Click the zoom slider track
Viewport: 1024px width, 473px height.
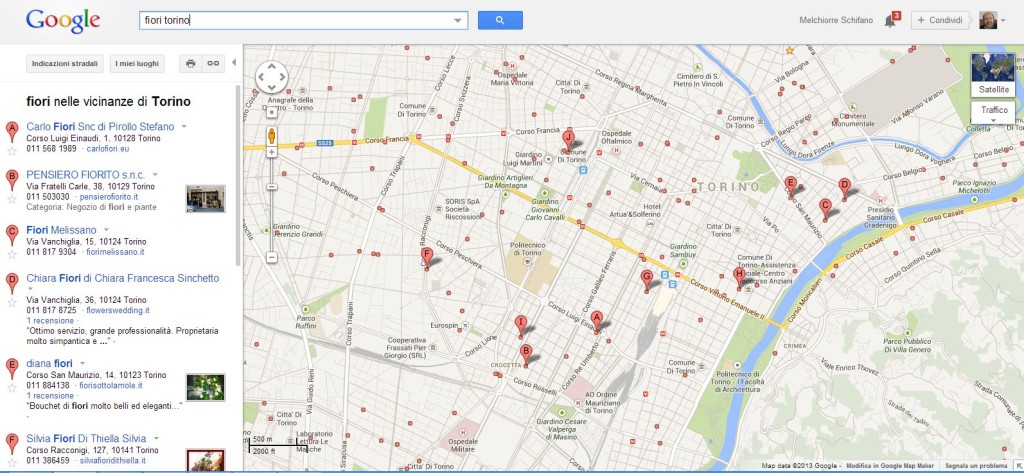pyautogui.click(x=271, y=205)
